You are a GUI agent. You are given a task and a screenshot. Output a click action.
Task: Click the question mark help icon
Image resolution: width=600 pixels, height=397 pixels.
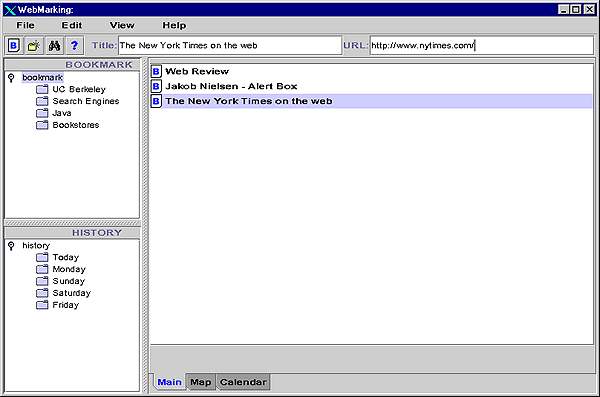click(x=74, y=46)
